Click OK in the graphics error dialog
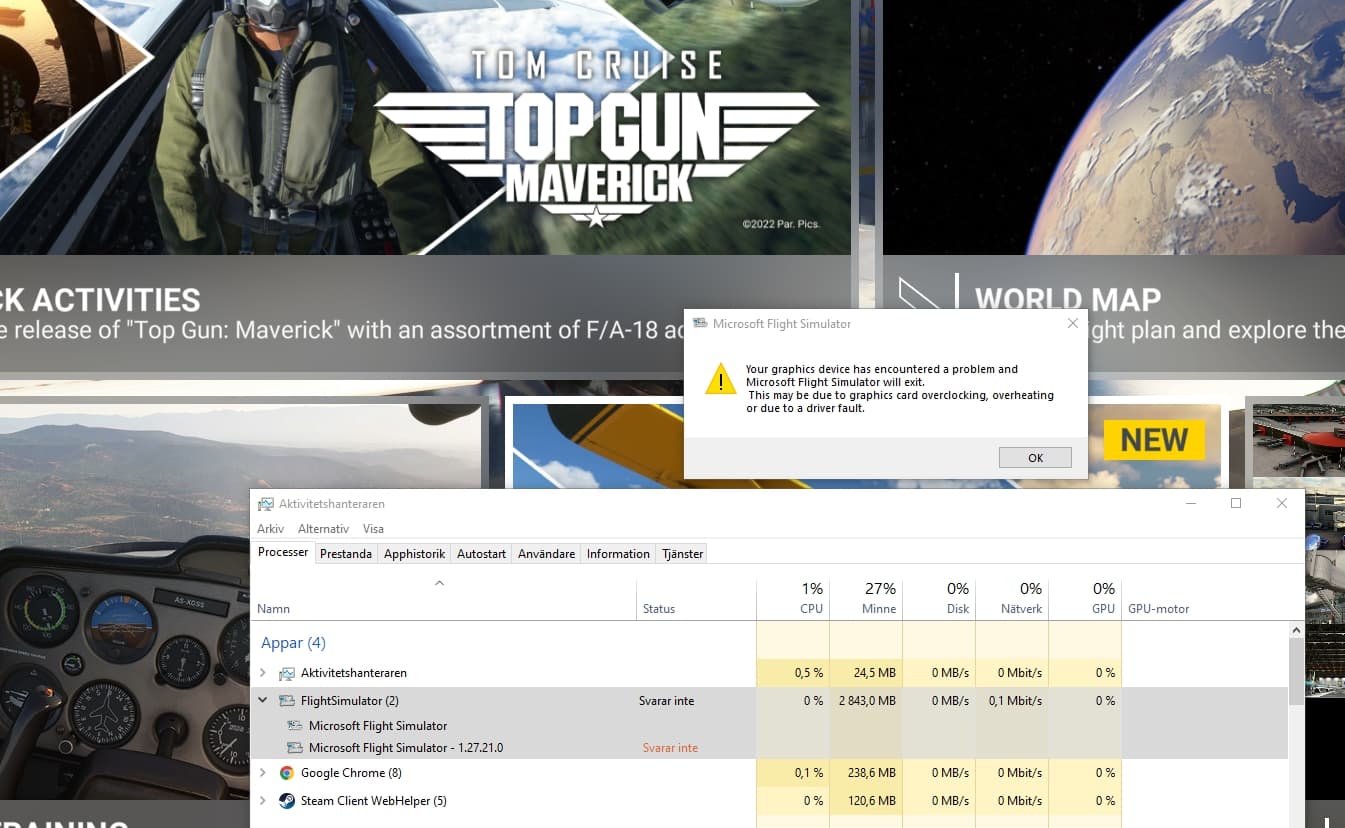The image size is (1345, 828). coord(1035,458)
